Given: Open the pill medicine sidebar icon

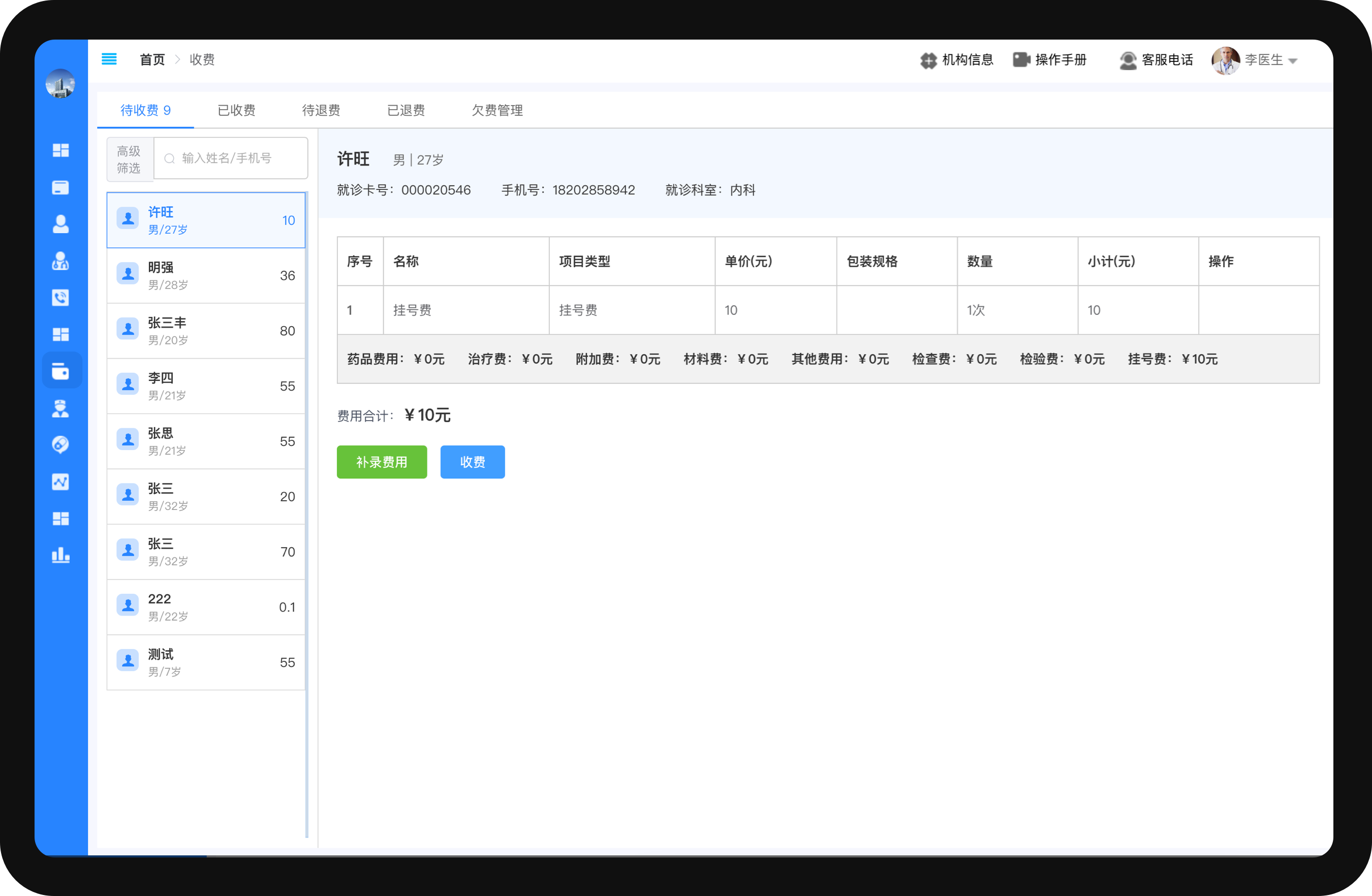Looking at the screenshot, I should pyautogui.click(x=60, y=444).
